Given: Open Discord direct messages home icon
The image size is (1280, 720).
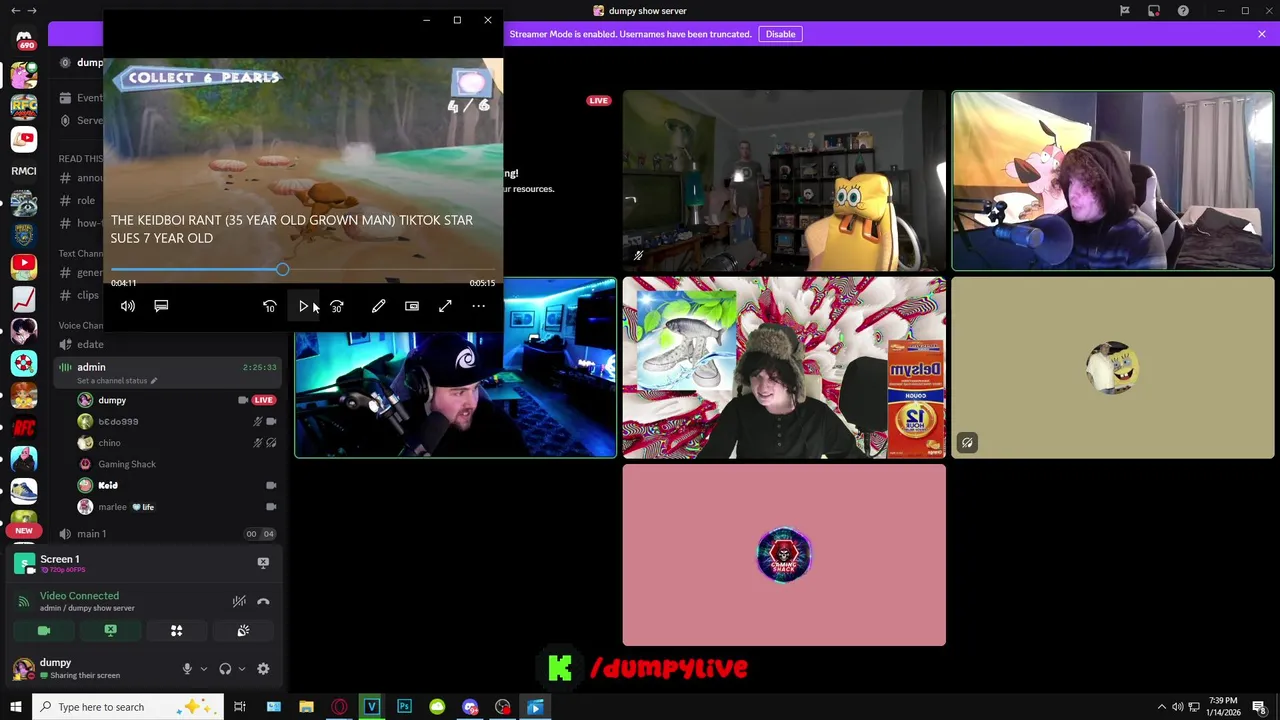Looking at the screenshot, I should click(x=25, y=40).
